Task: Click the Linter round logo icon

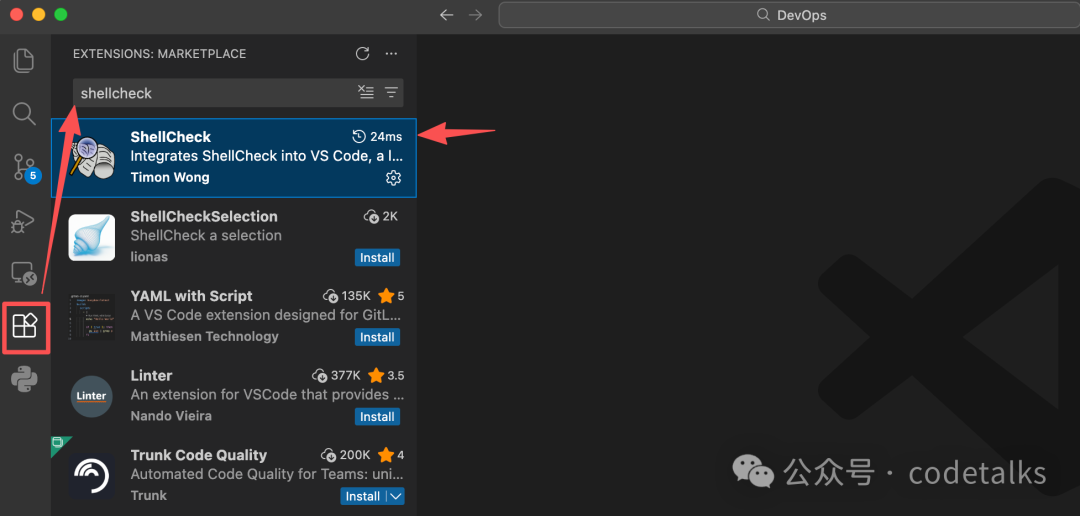Action: coord(92,396)
